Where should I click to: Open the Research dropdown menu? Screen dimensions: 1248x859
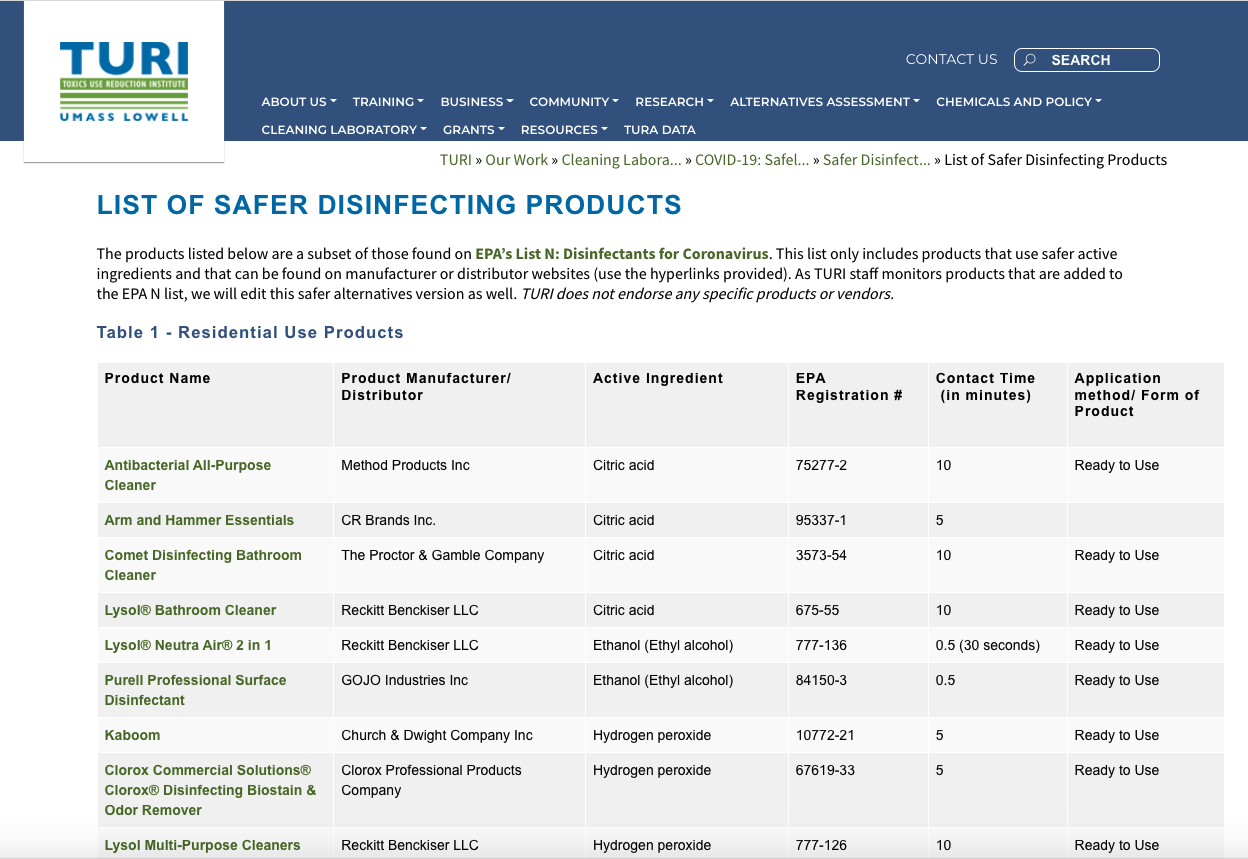coord(674,101)
